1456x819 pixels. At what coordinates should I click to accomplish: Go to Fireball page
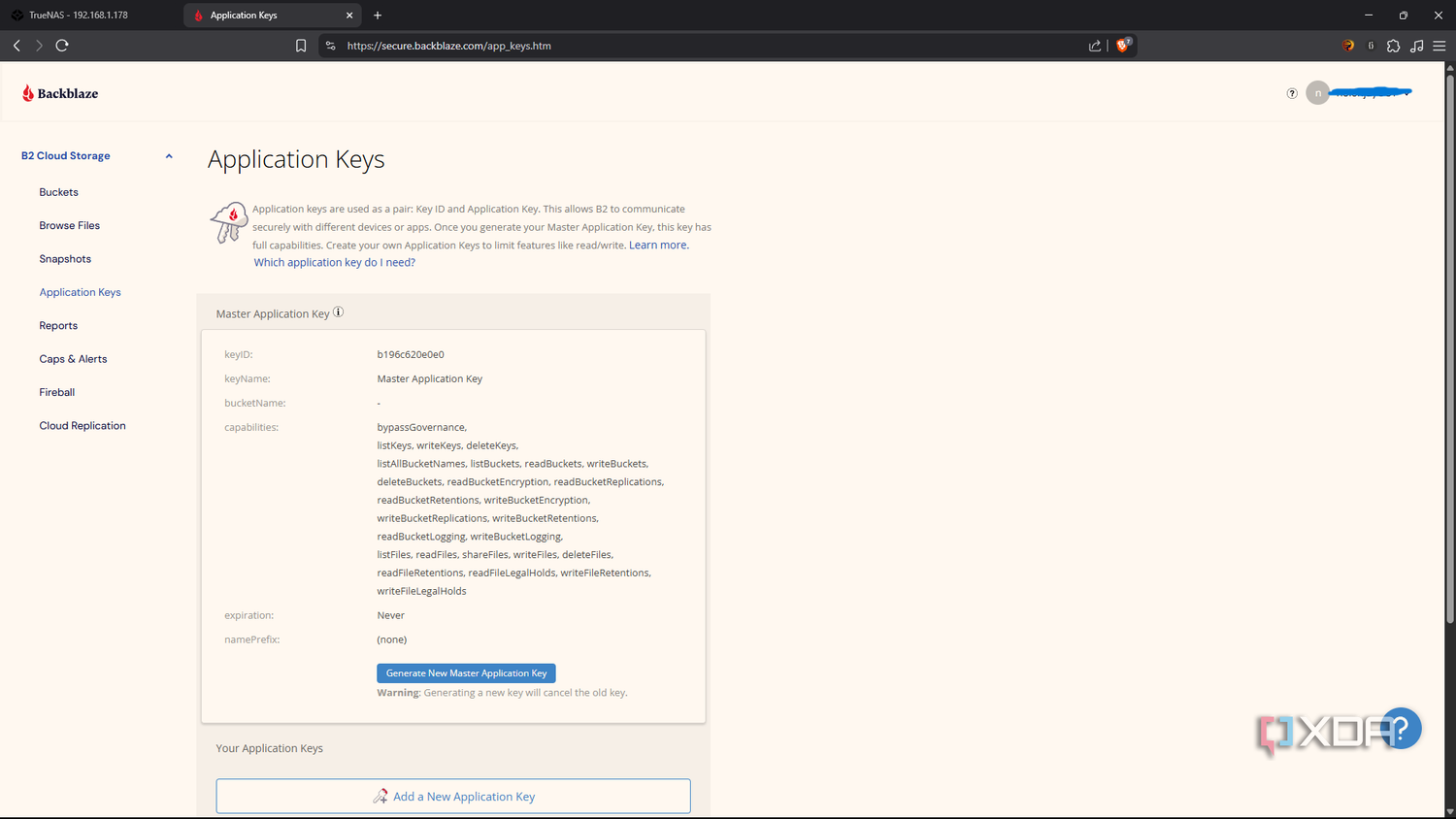point(56,392)
